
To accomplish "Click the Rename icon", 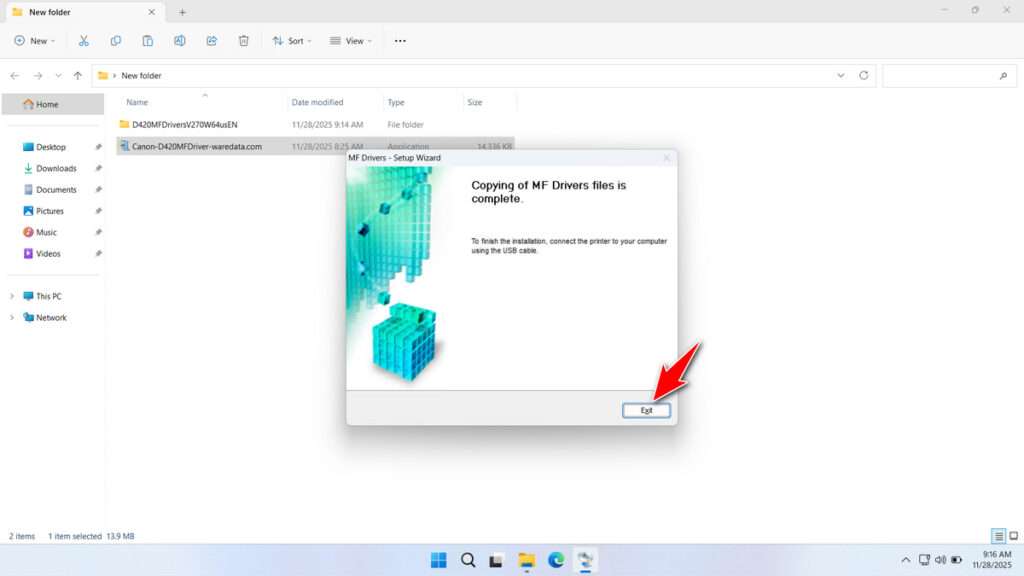I will tap(180, 40).
